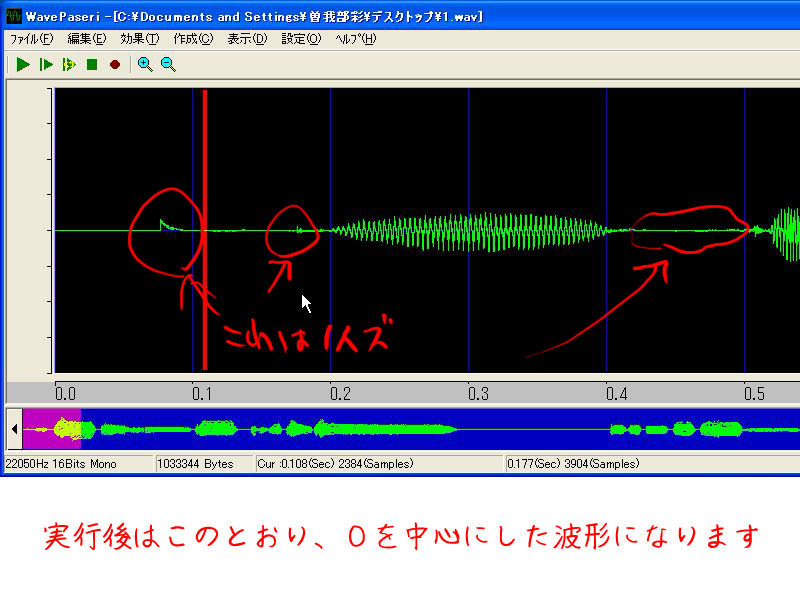Open the 作成(C) menu
Image resolution: width=800 pixels, height=600 pixels.
[193, 39]
